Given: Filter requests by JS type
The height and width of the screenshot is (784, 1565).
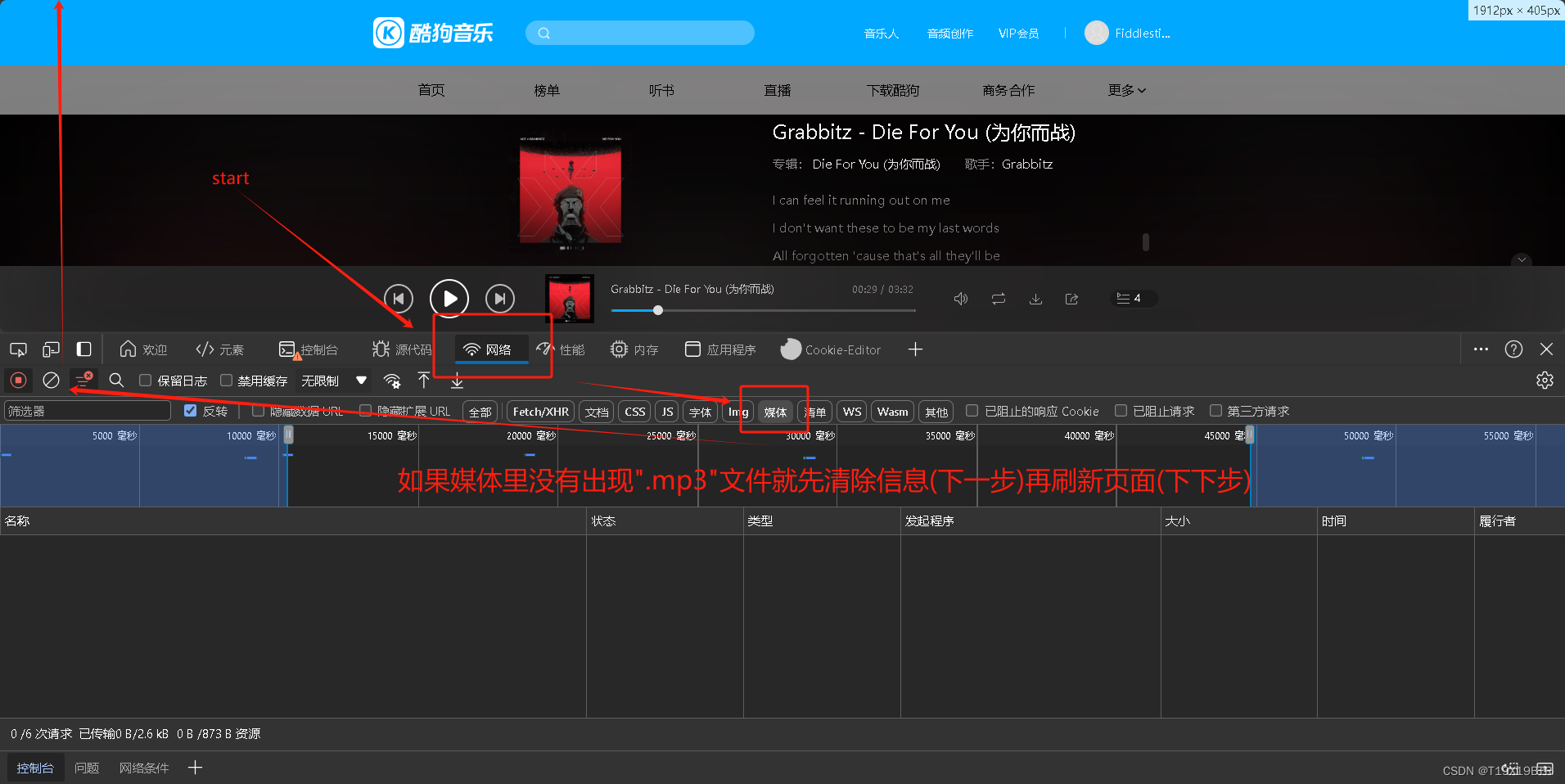Looking at the screenshot, I should pyautogui.click(x=667, y=412).
